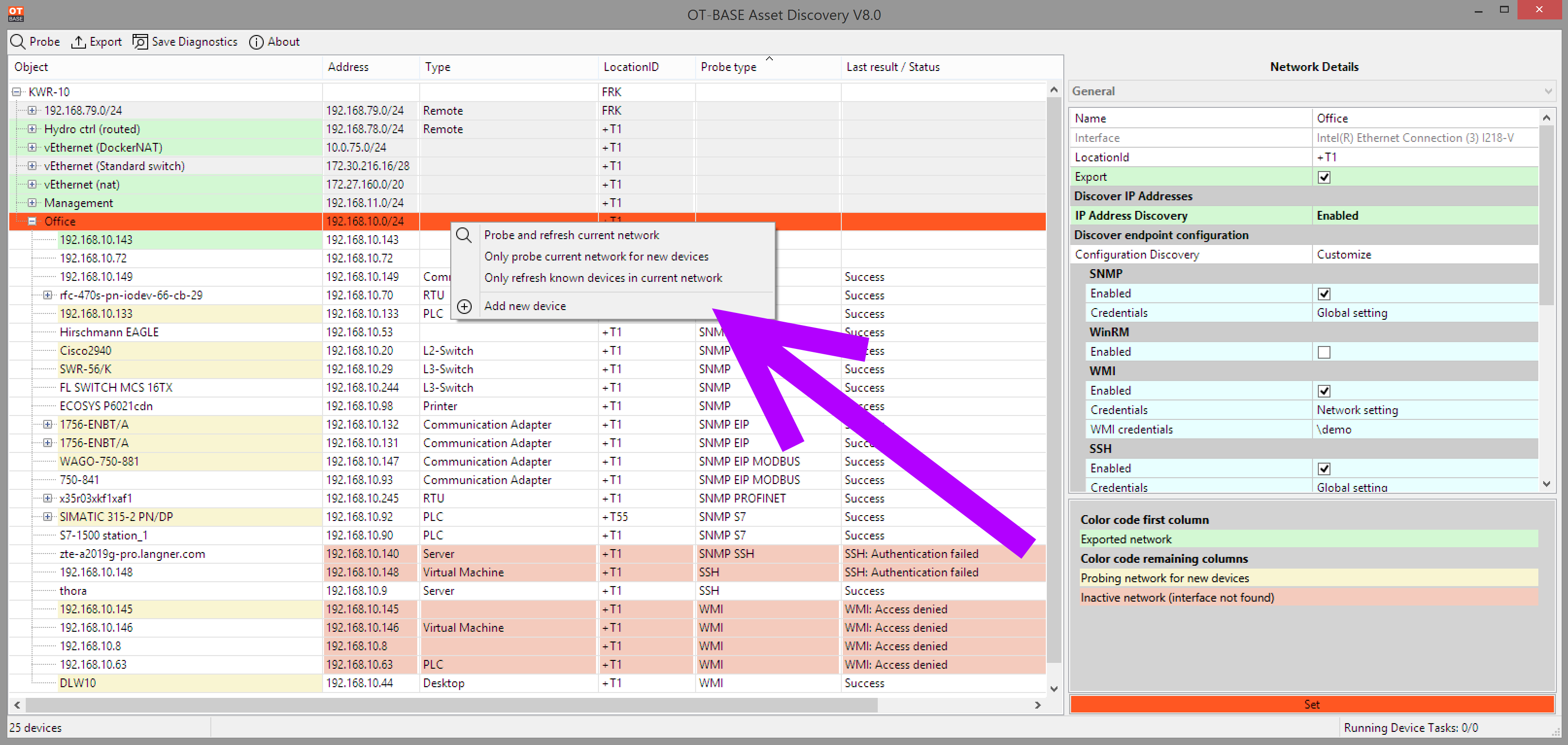
Task: Change IP Address Discovery Enabled value
Action: (1425, 216)
